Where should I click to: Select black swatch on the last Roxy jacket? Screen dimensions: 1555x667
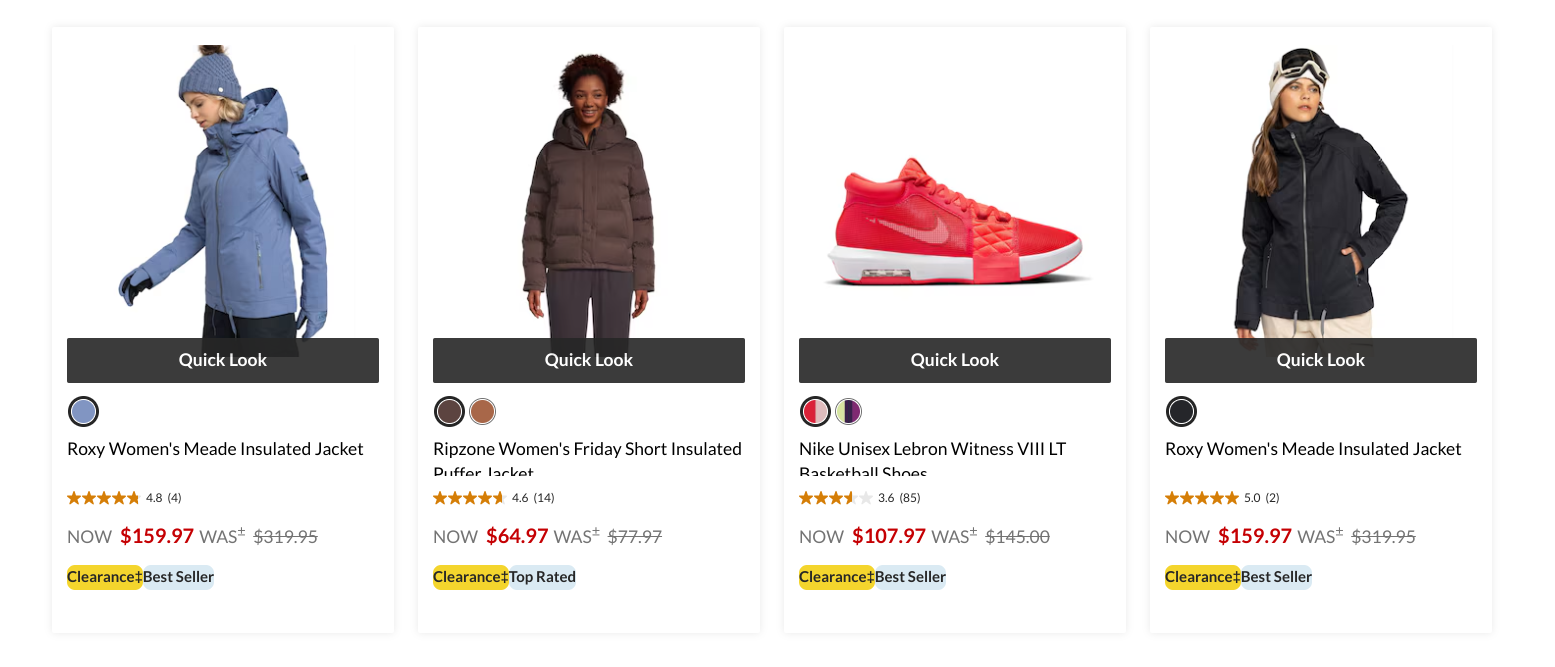(1181, 411)
